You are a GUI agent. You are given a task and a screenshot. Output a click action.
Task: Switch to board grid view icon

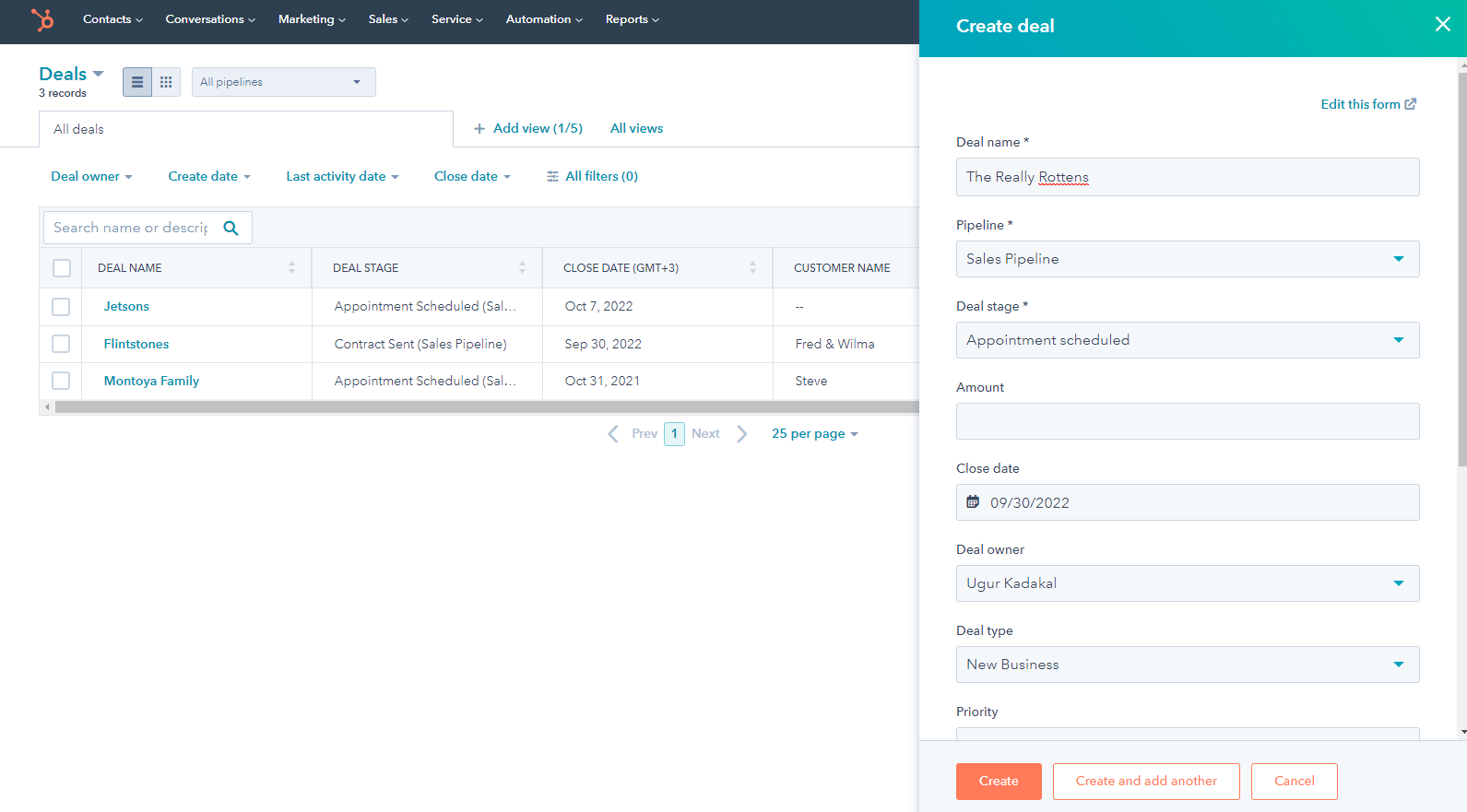pos(166,82)
